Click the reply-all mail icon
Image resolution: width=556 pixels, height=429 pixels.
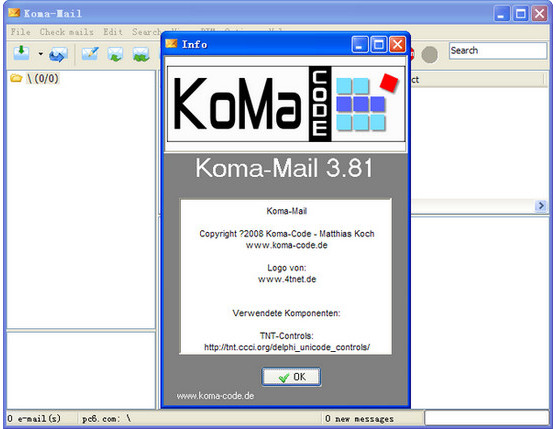tap(141, 54)
